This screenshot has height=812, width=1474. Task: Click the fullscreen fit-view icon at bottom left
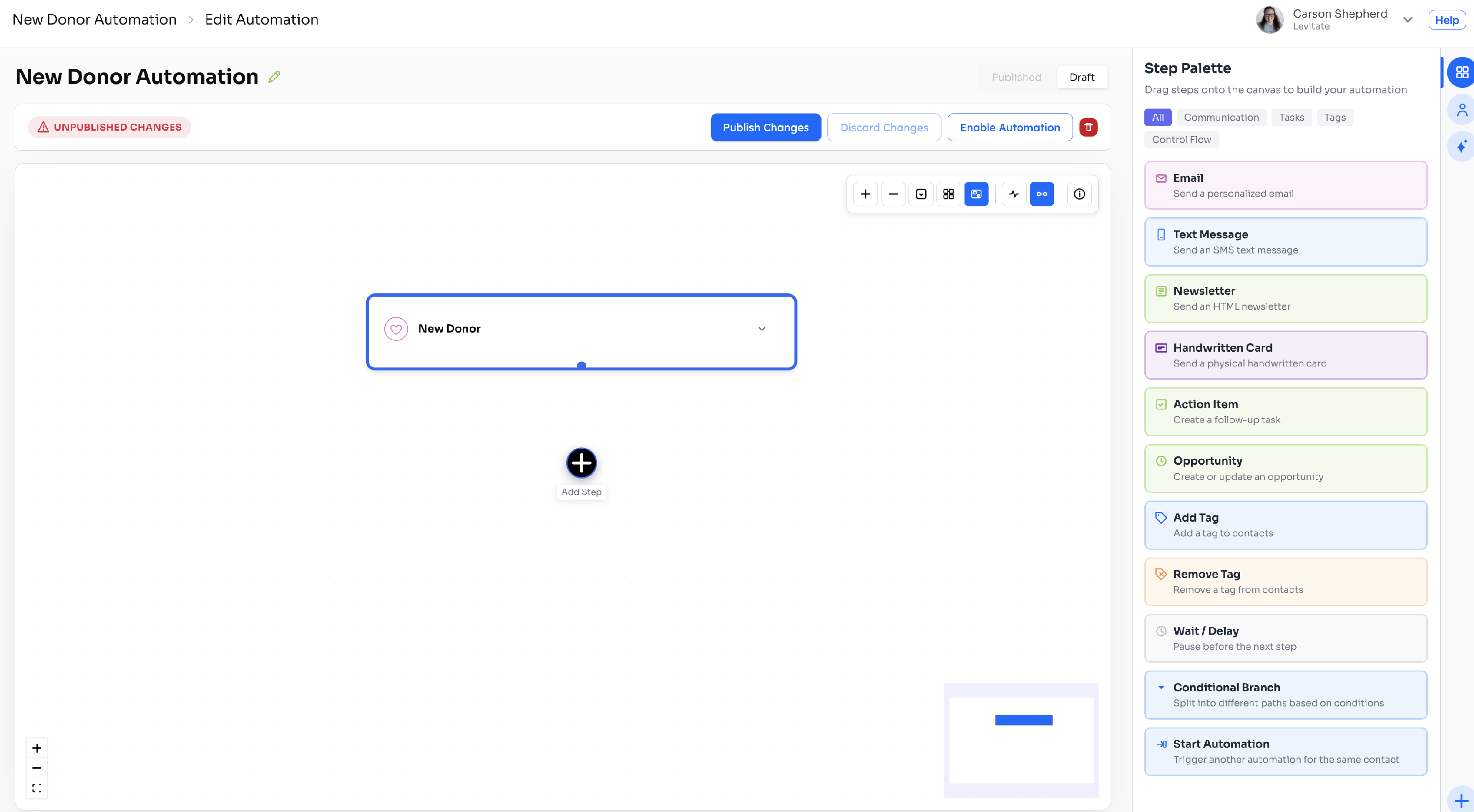click(37, 788)
